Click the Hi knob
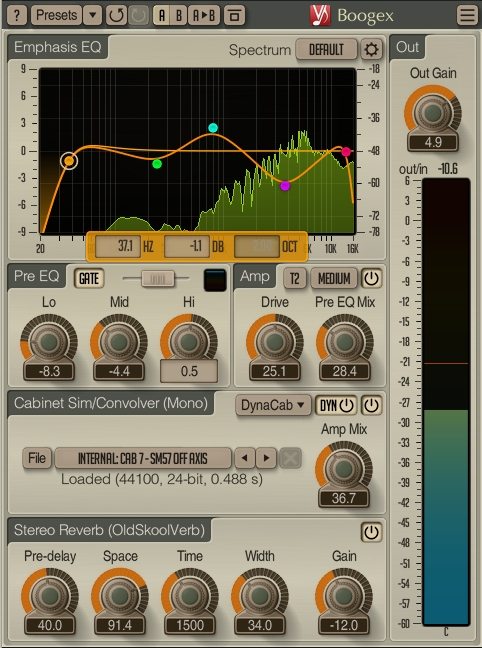This screenshot has width=482, height=648. coord(189,342)
